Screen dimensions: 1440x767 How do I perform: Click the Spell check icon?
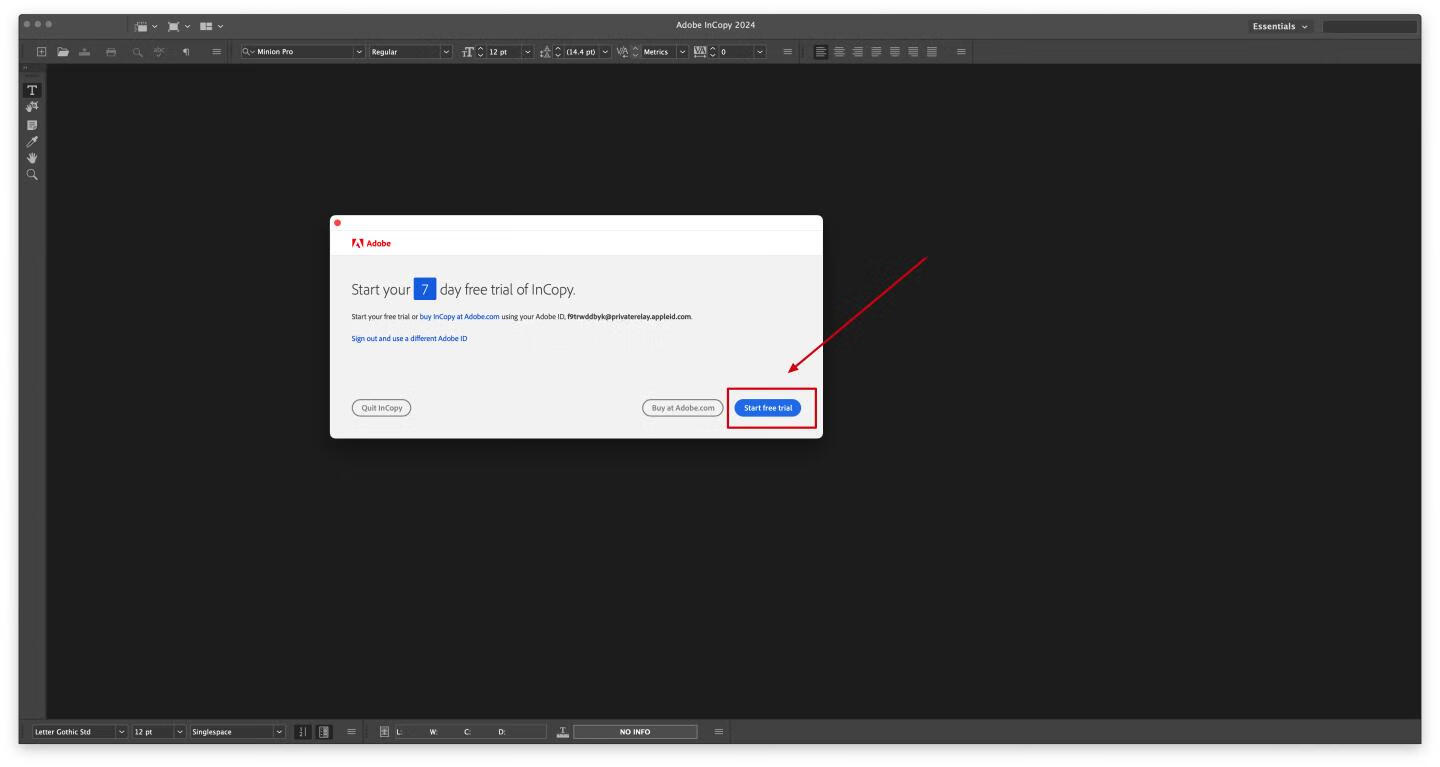point(159,51)
